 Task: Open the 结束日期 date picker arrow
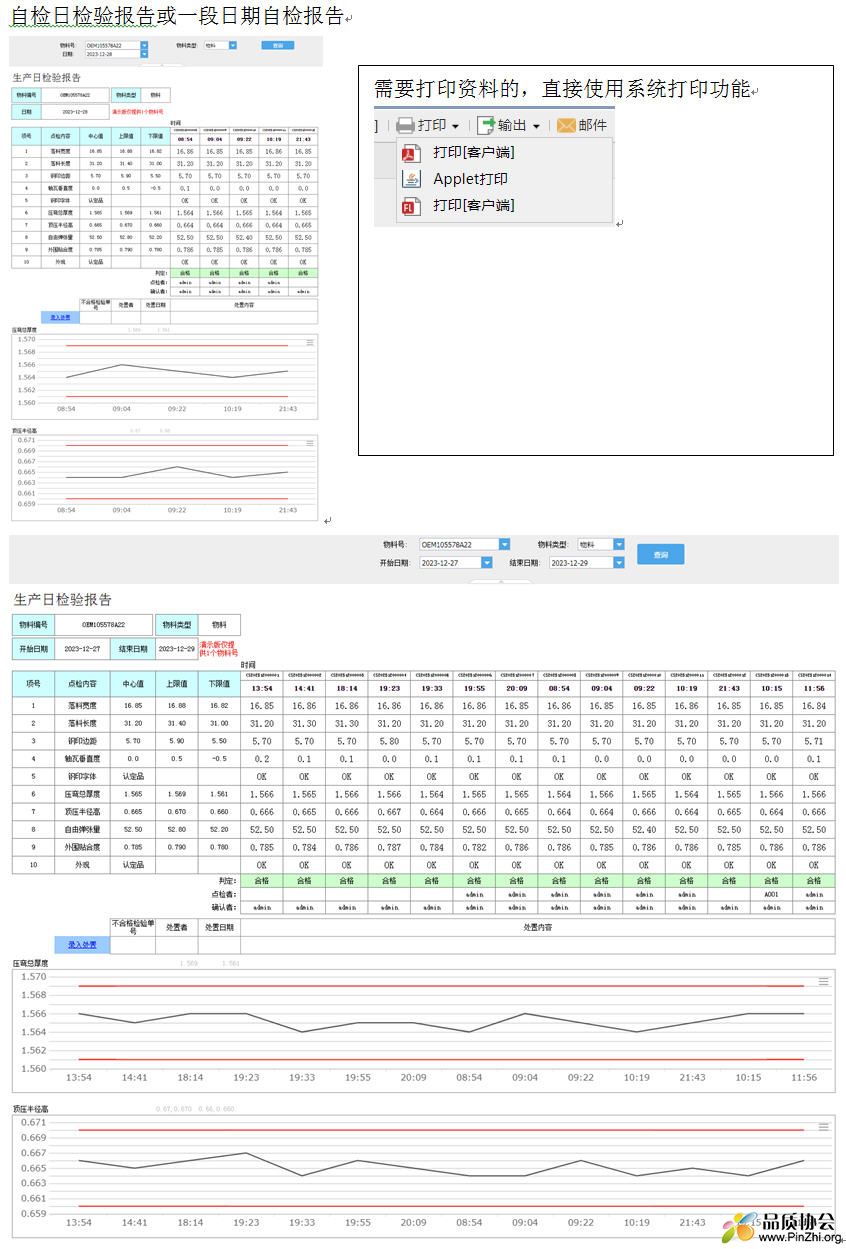(x=619, y=563)
